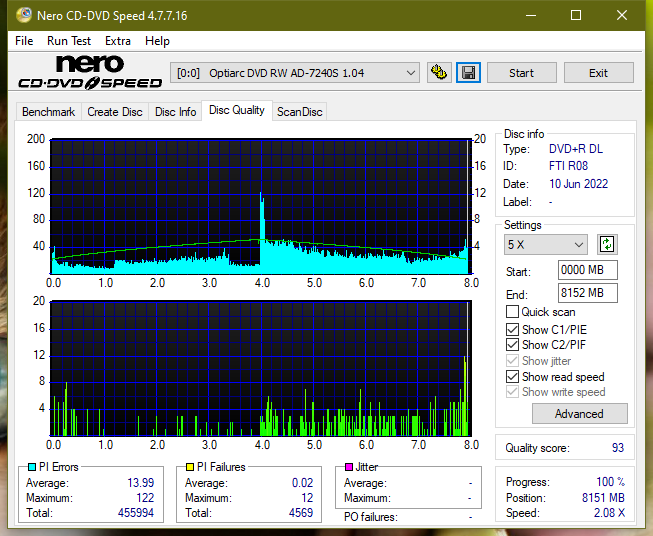
Task: Click the save floppy disk icon
Action: click(468, 73)
